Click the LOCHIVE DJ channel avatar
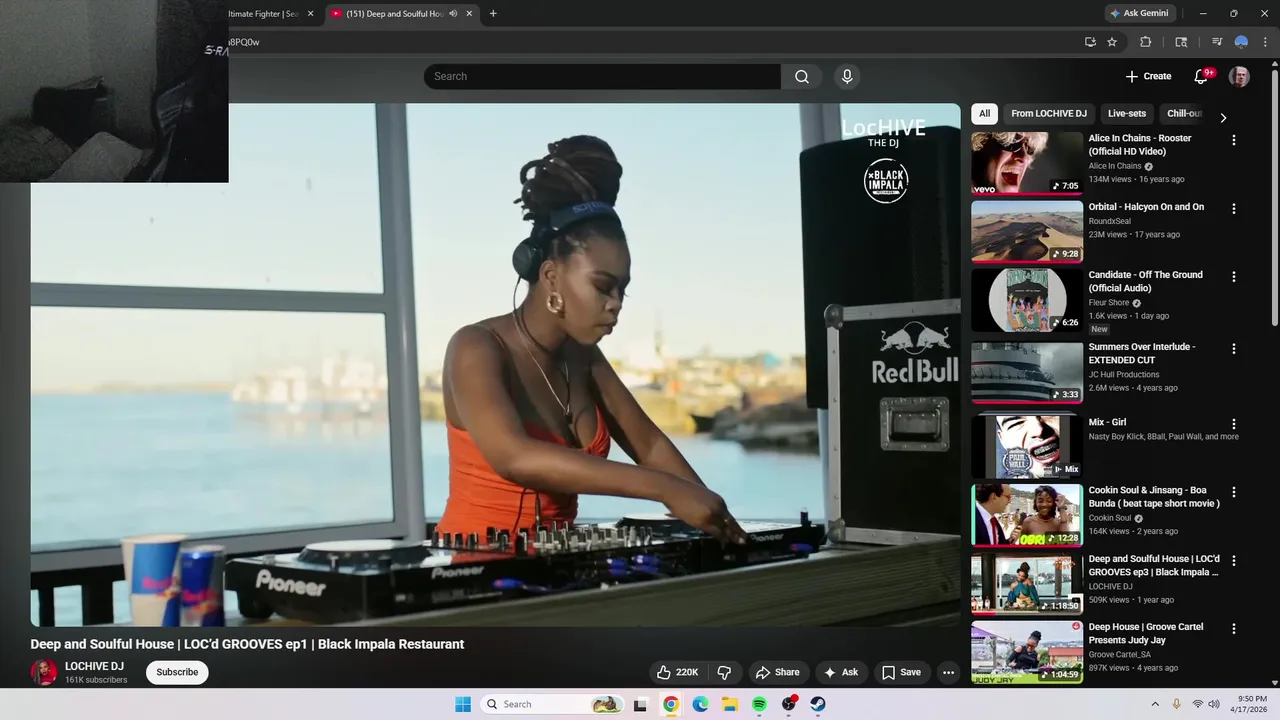This screenshot has height=720, width=1280. 44,672
